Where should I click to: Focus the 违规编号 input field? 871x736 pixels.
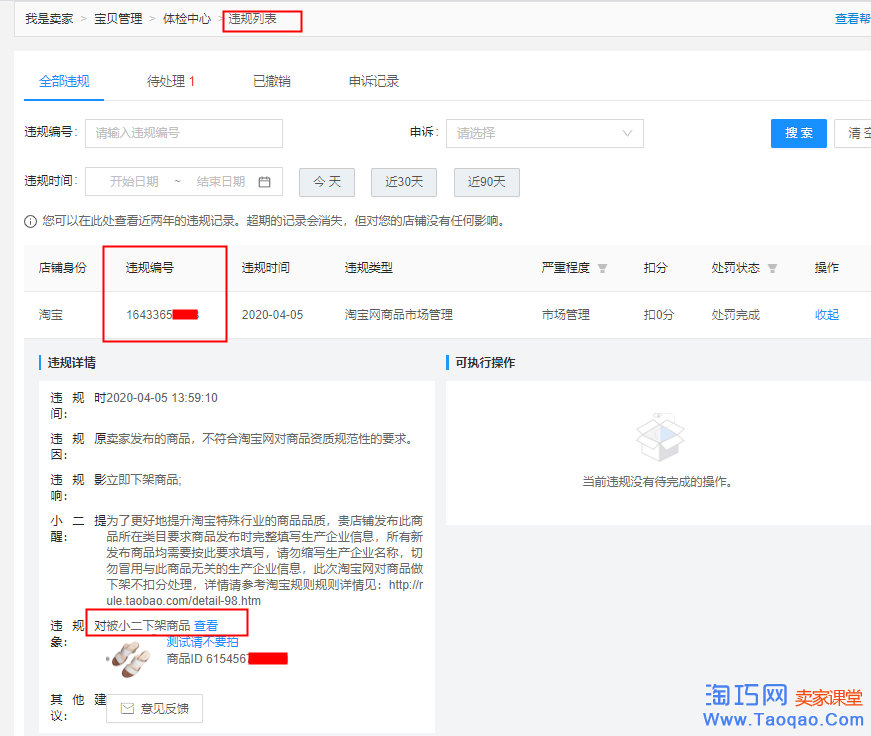pos(184,133)
